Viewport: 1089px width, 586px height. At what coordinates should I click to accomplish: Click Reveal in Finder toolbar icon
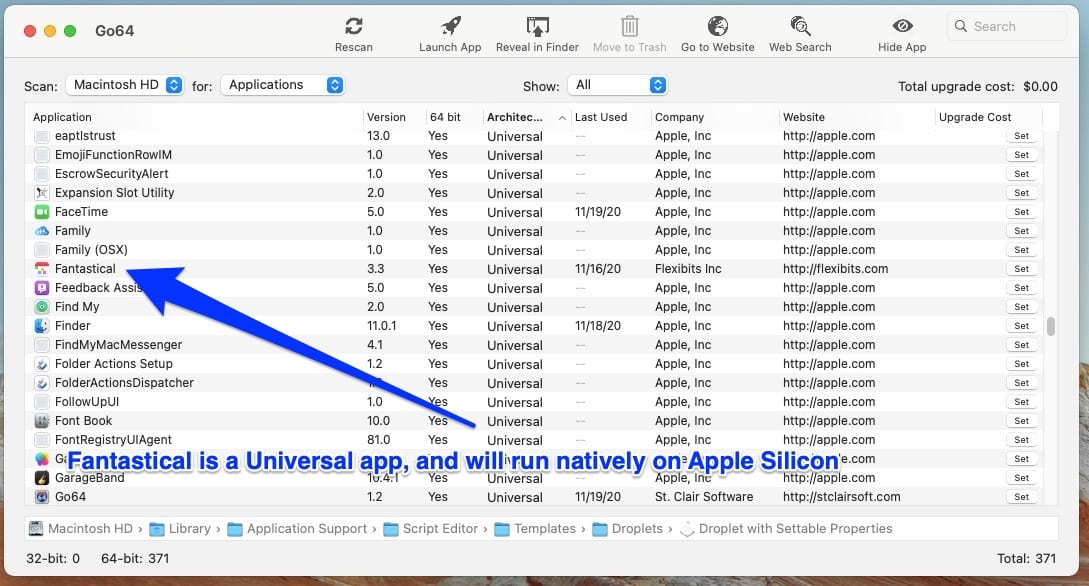[x=537, y=26]
